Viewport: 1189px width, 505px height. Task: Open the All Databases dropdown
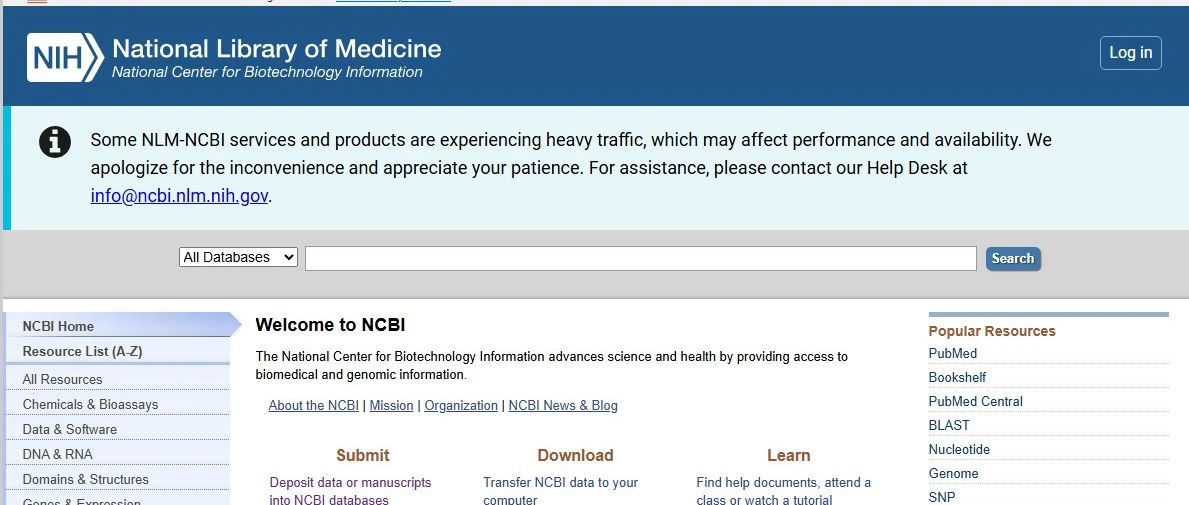[x=239, y=257]
